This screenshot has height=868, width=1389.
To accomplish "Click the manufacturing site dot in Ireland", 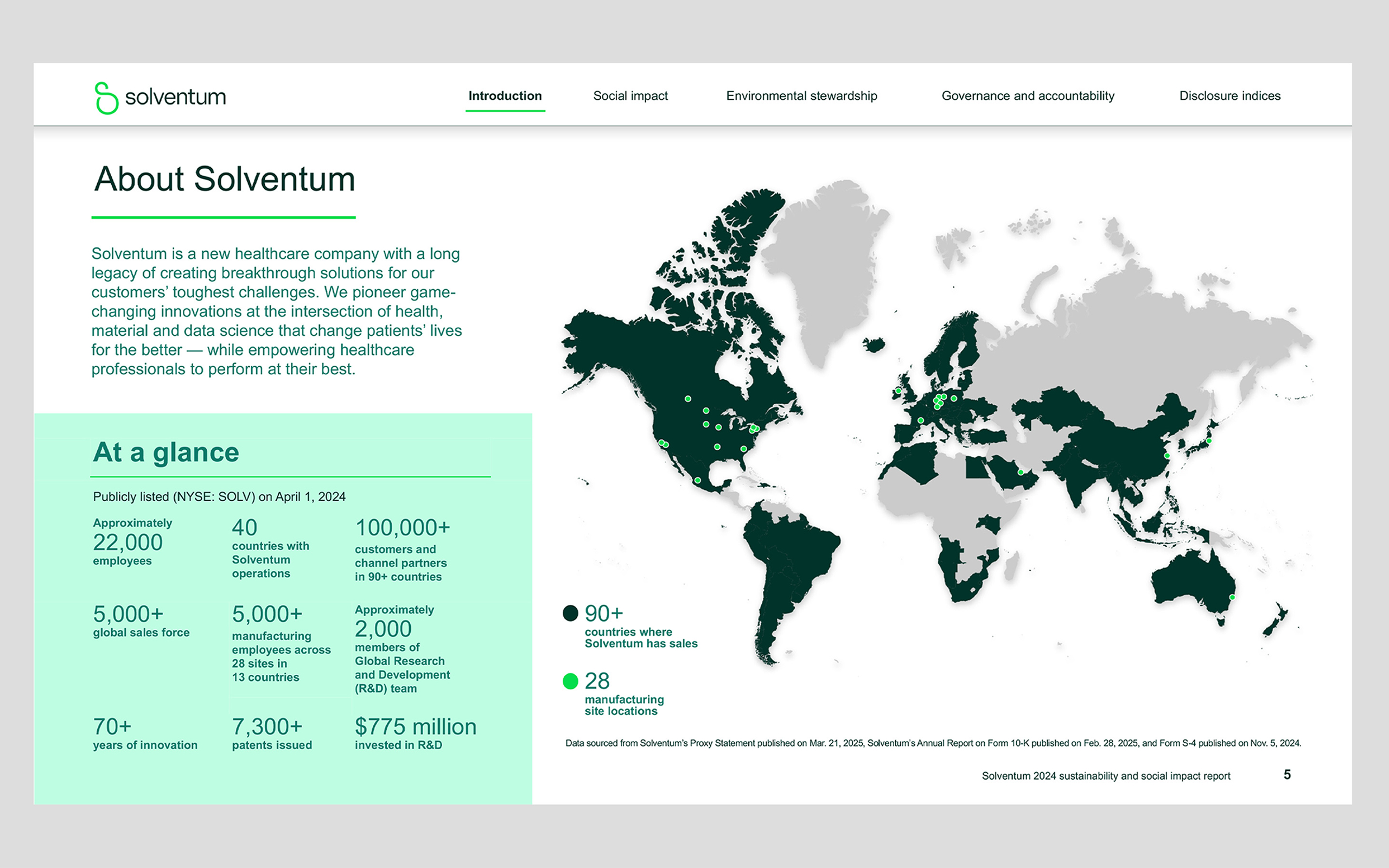I will click(x=899, y=391).
